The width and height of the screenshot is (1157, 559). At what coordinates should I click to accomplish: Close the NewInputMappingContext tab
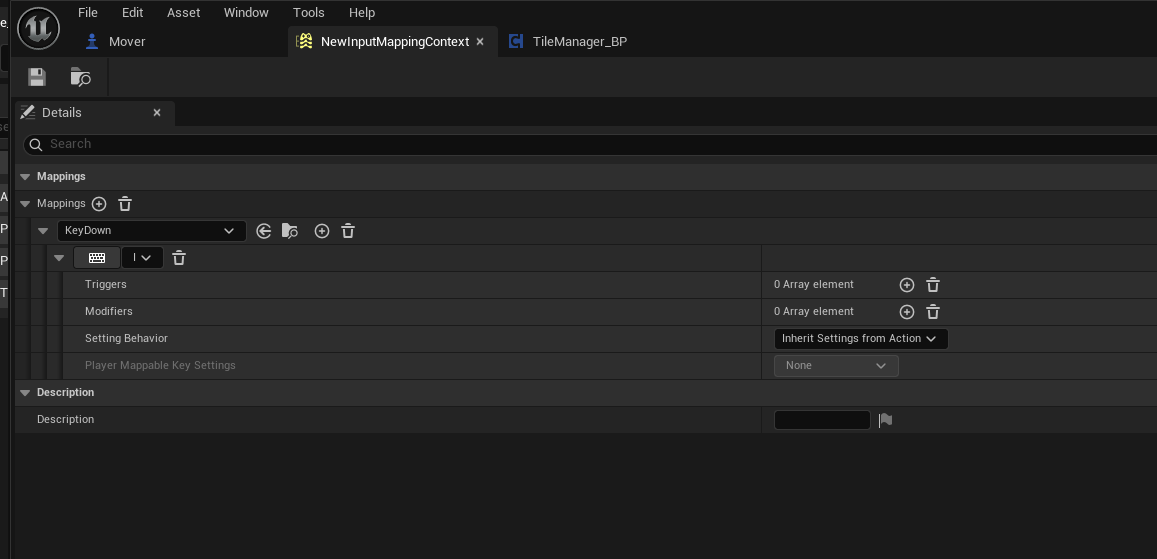point(480,42)
